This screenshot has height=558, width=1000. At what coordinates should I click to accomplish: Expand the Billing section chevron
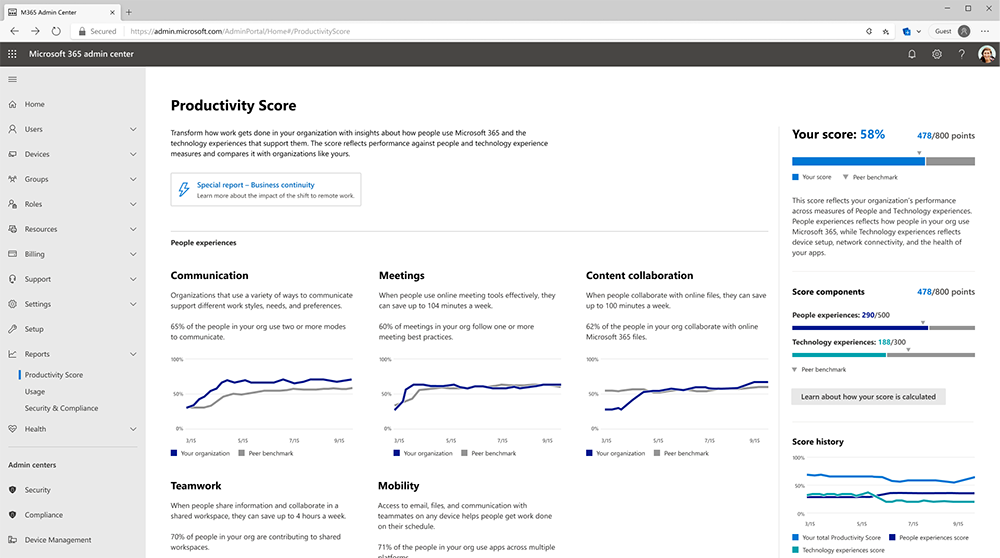point(133,254)
